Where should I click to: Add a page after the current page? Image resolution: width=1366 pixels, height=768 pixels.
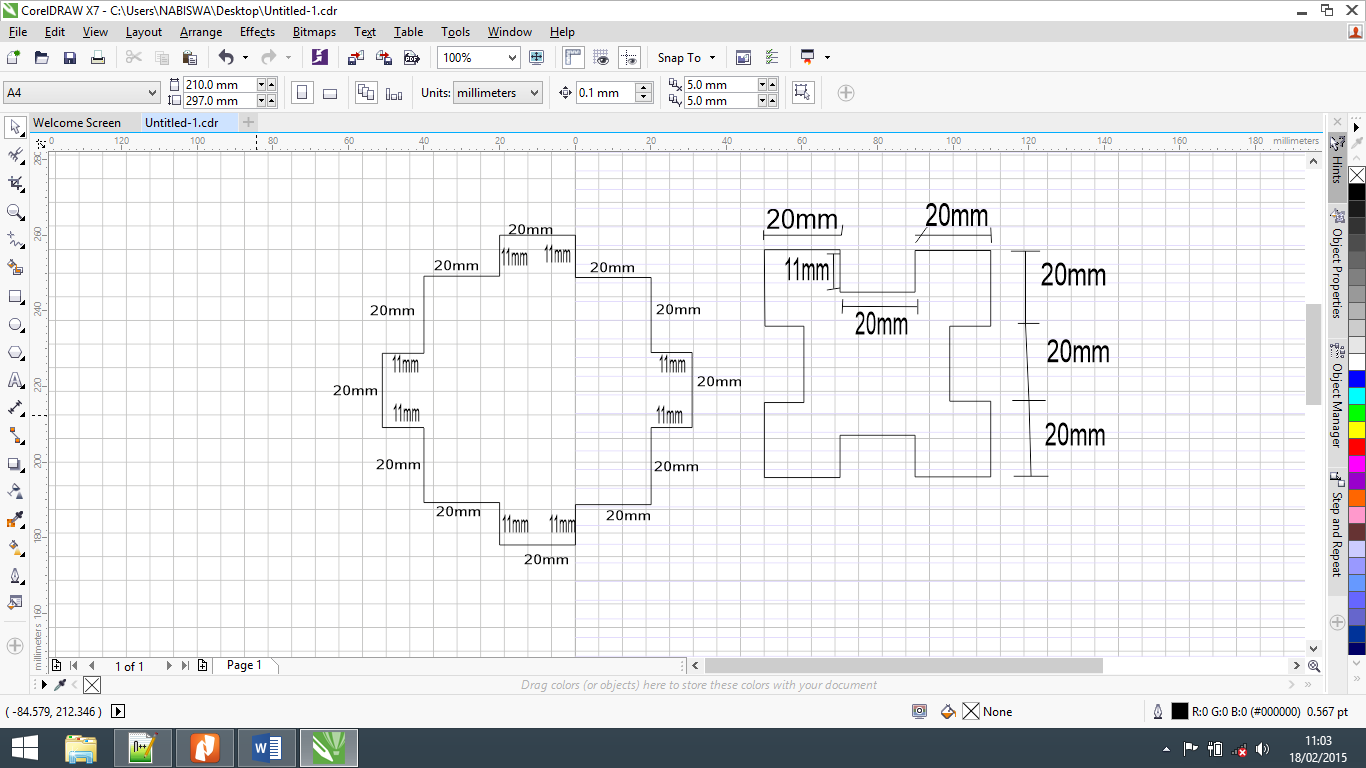click(203, 665)
